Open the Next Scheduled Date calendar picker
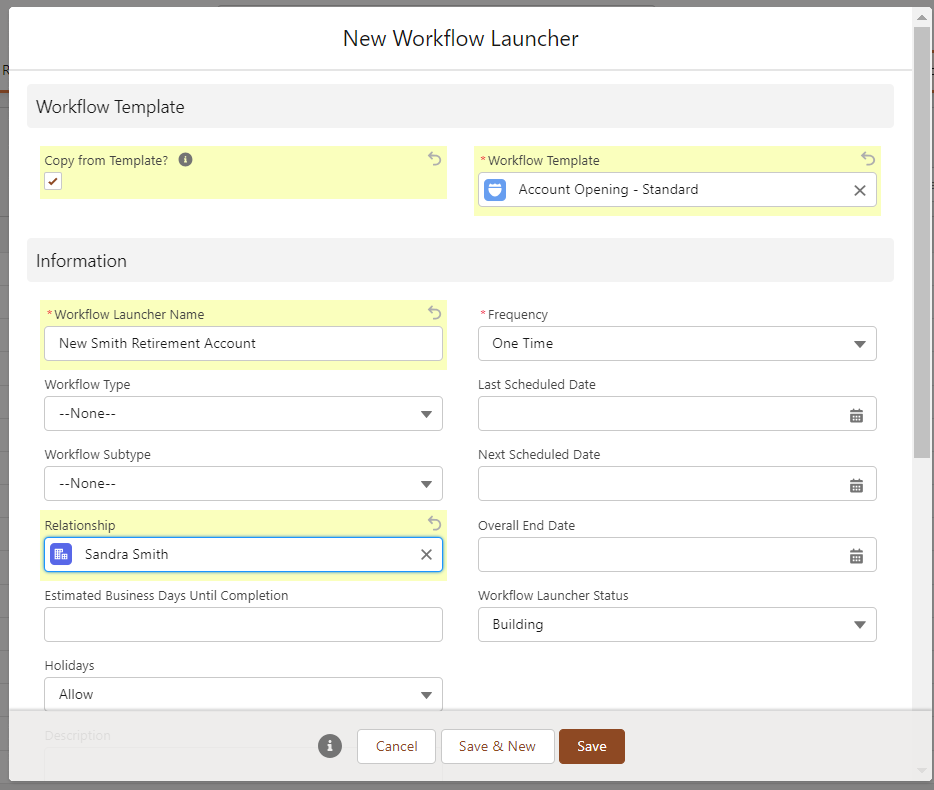 (856, 486)
